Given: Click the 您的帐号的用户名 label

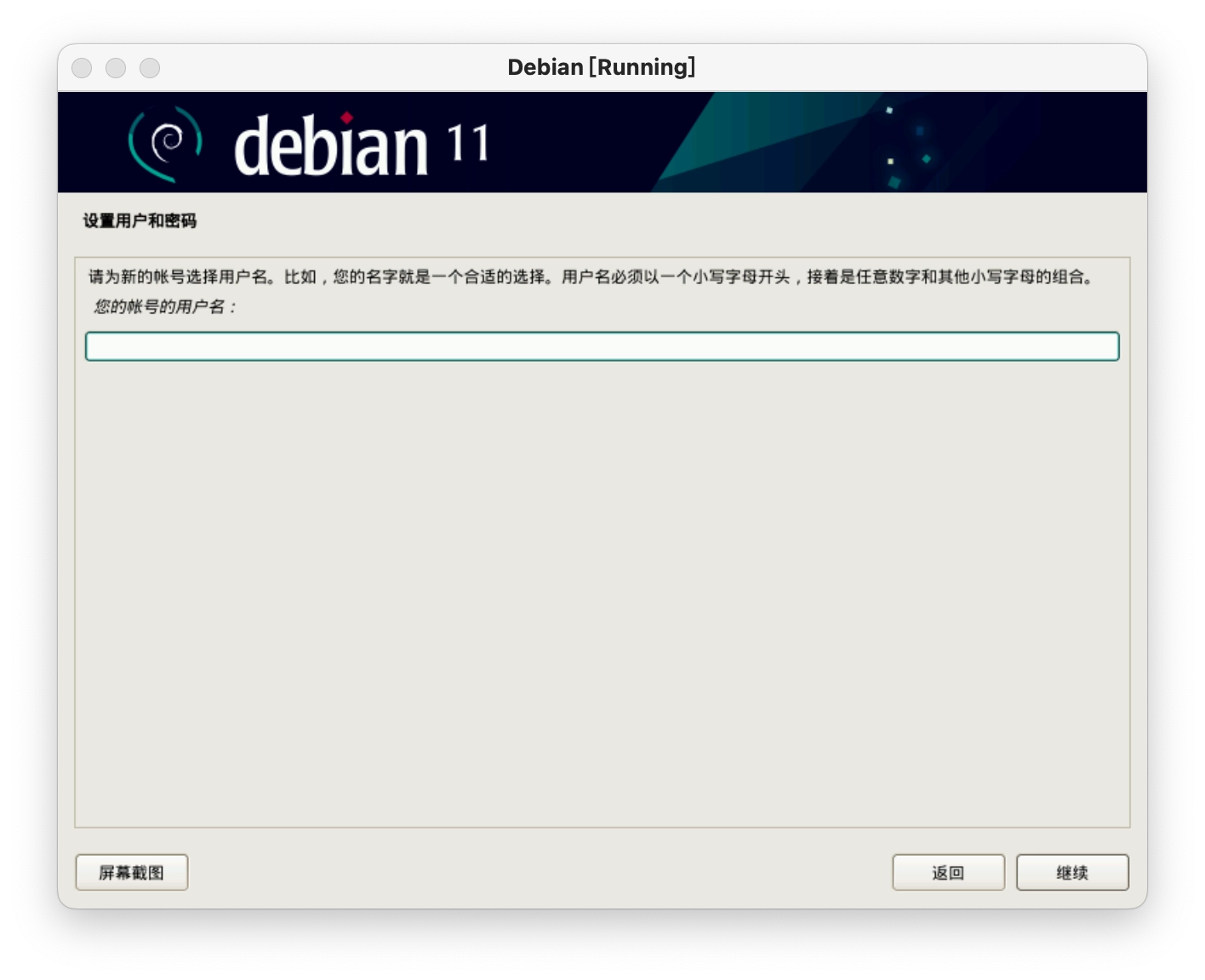Looking at the screenshot, I should pos(164,306).
